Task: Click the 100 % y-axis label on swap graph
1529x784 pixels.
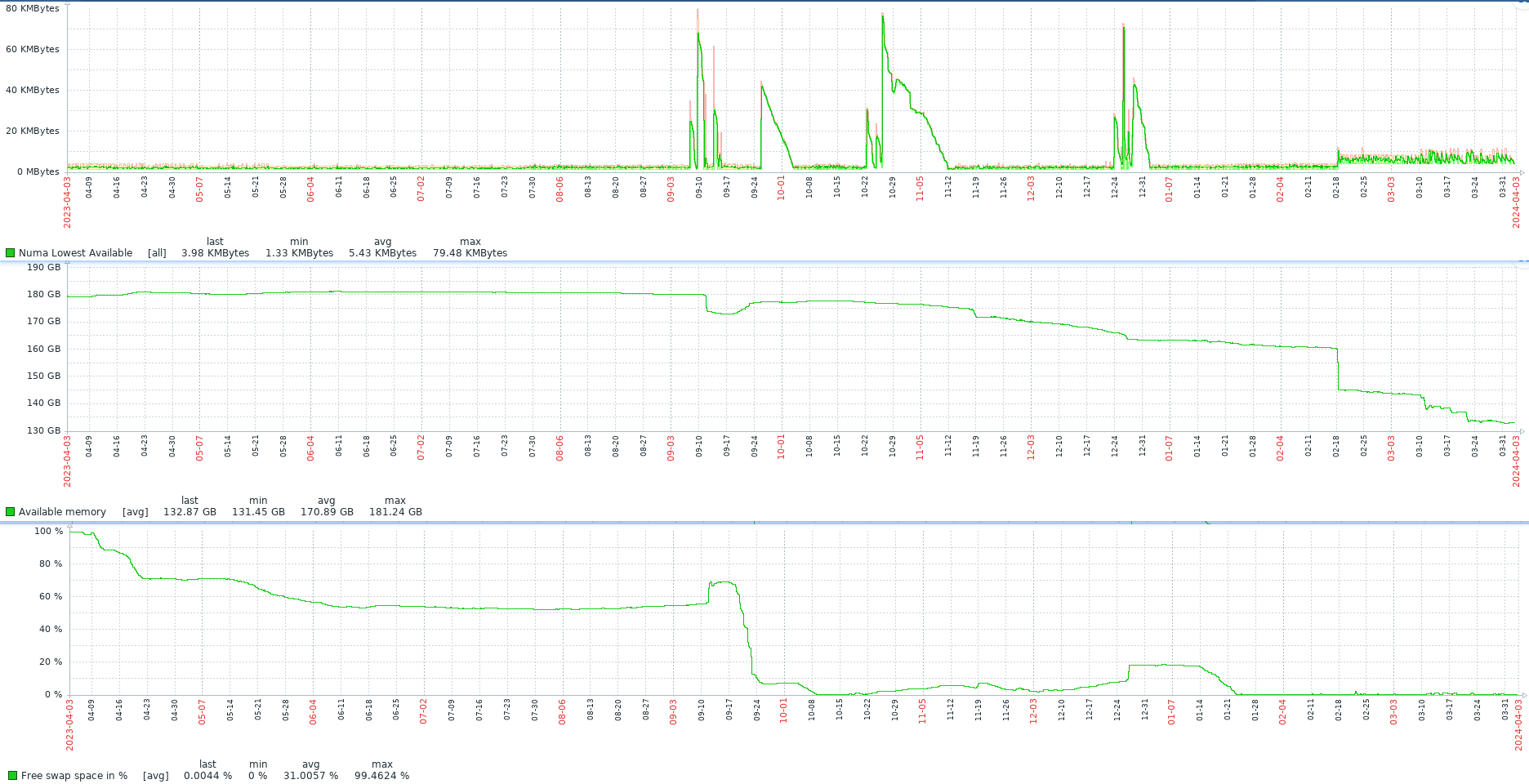Action: (x=48, y=531)
